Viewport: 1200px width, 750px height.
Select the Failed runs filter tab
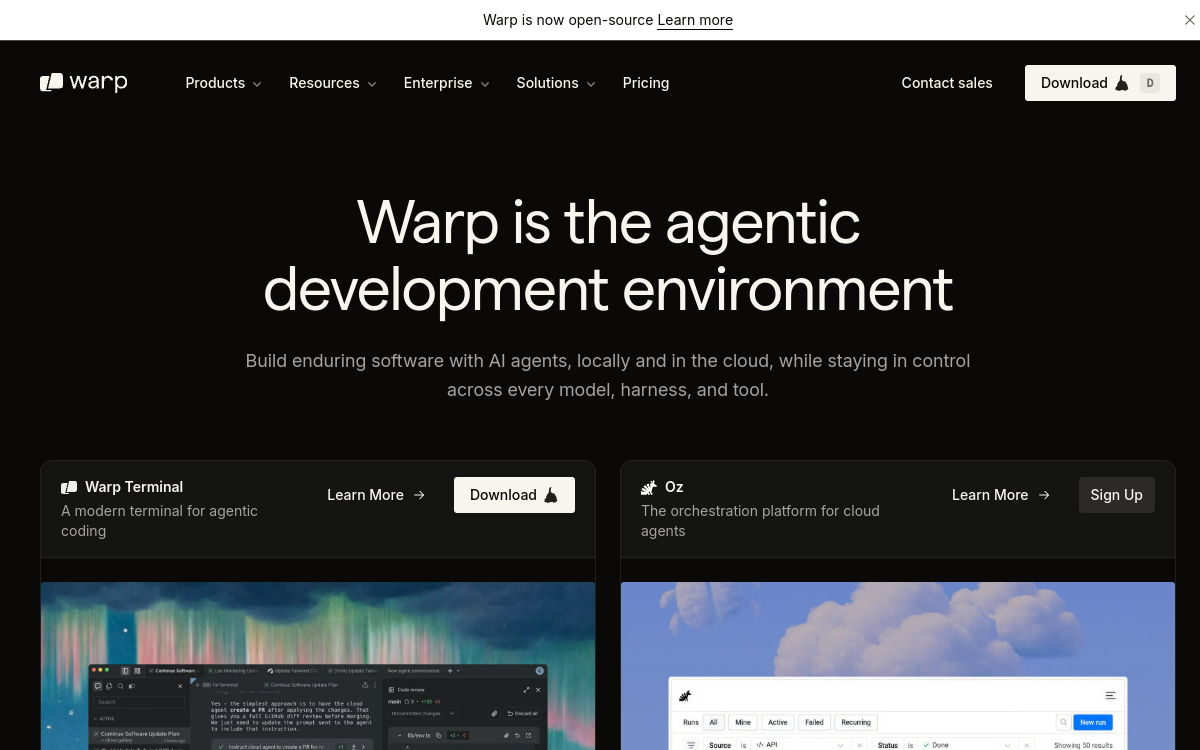coord(814,722)
